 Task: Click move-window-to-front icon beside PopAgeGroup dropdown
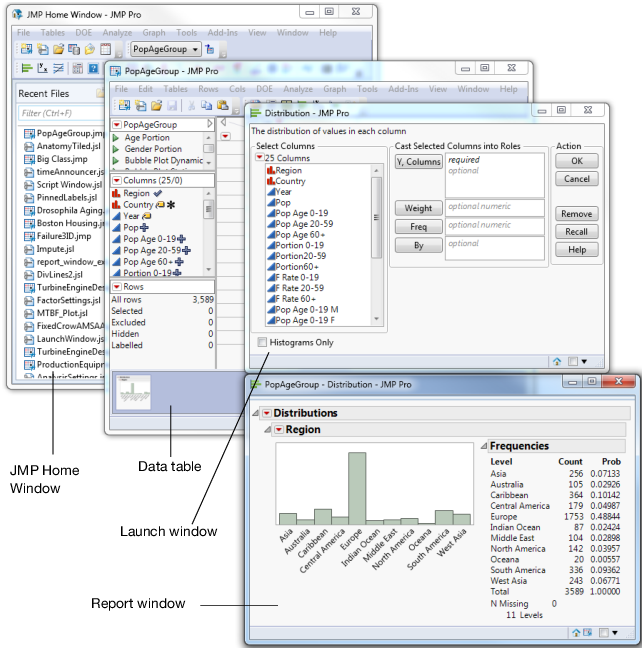pyautogui.click(x=210, y=49)
